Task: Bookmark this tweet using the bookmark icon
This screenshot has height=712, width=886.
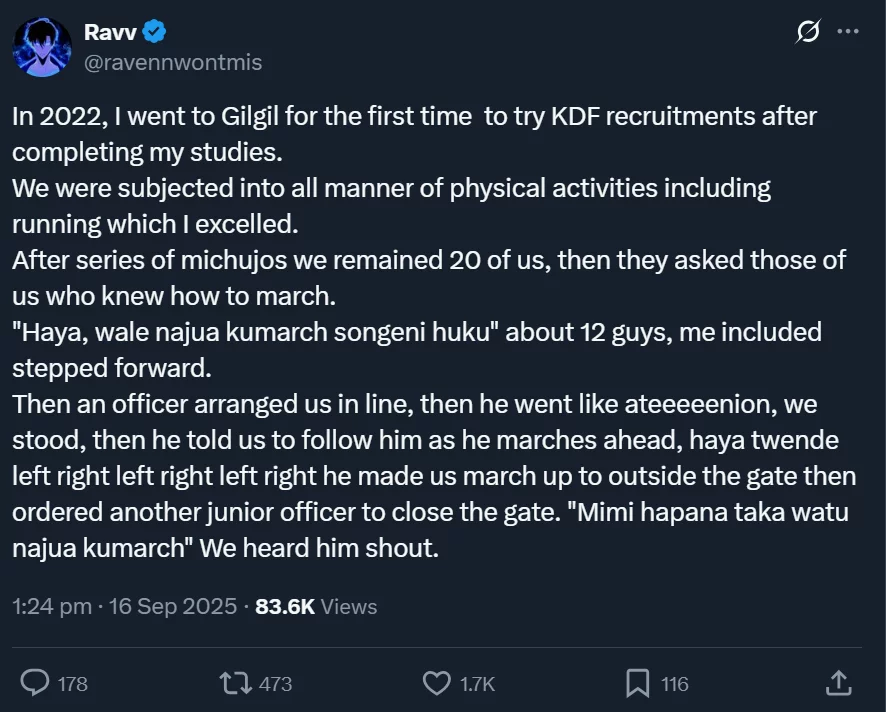Action: (x=638, y=683)
